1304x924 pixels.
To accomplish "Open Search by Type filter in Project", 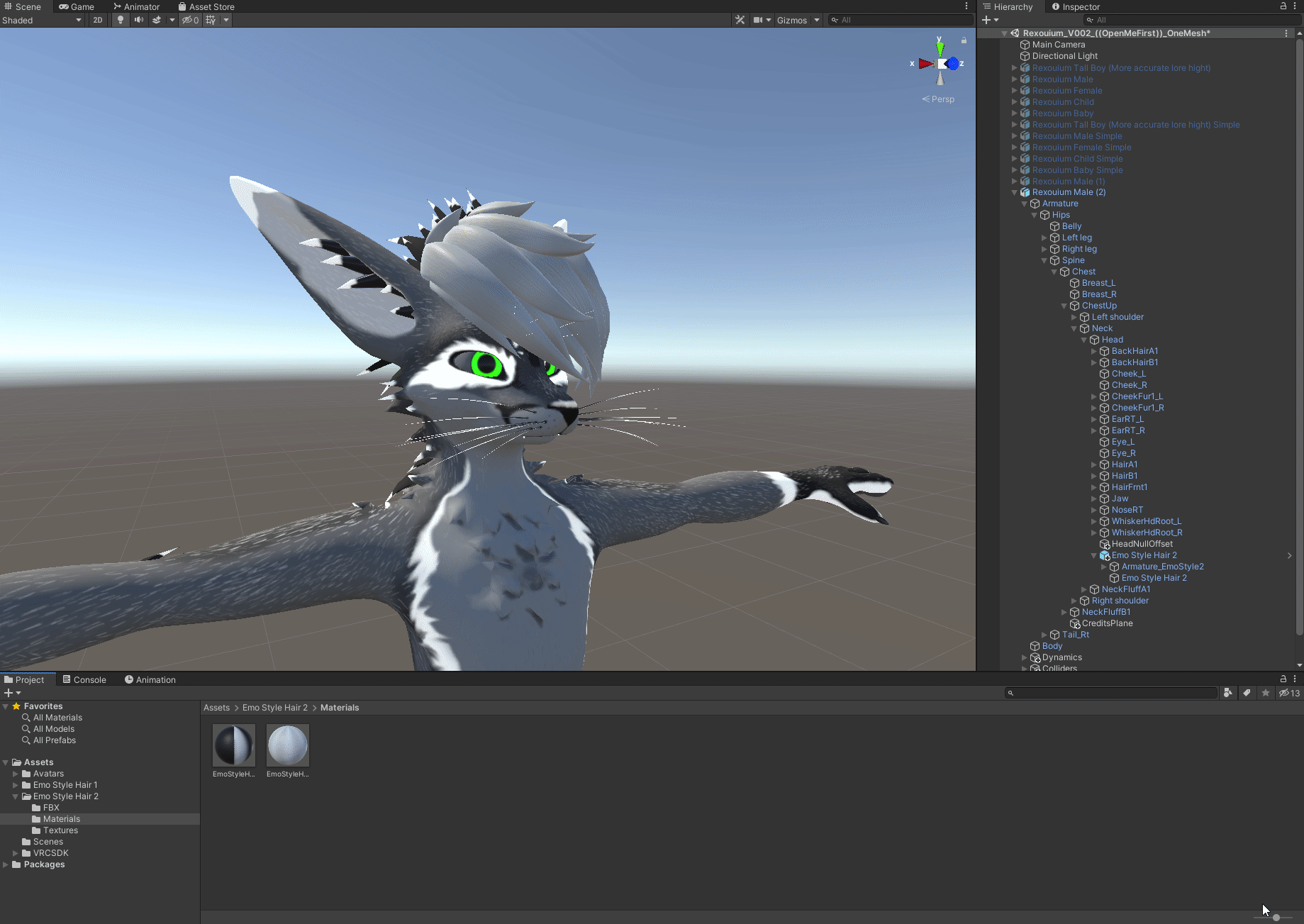I will coord(1228,693).
